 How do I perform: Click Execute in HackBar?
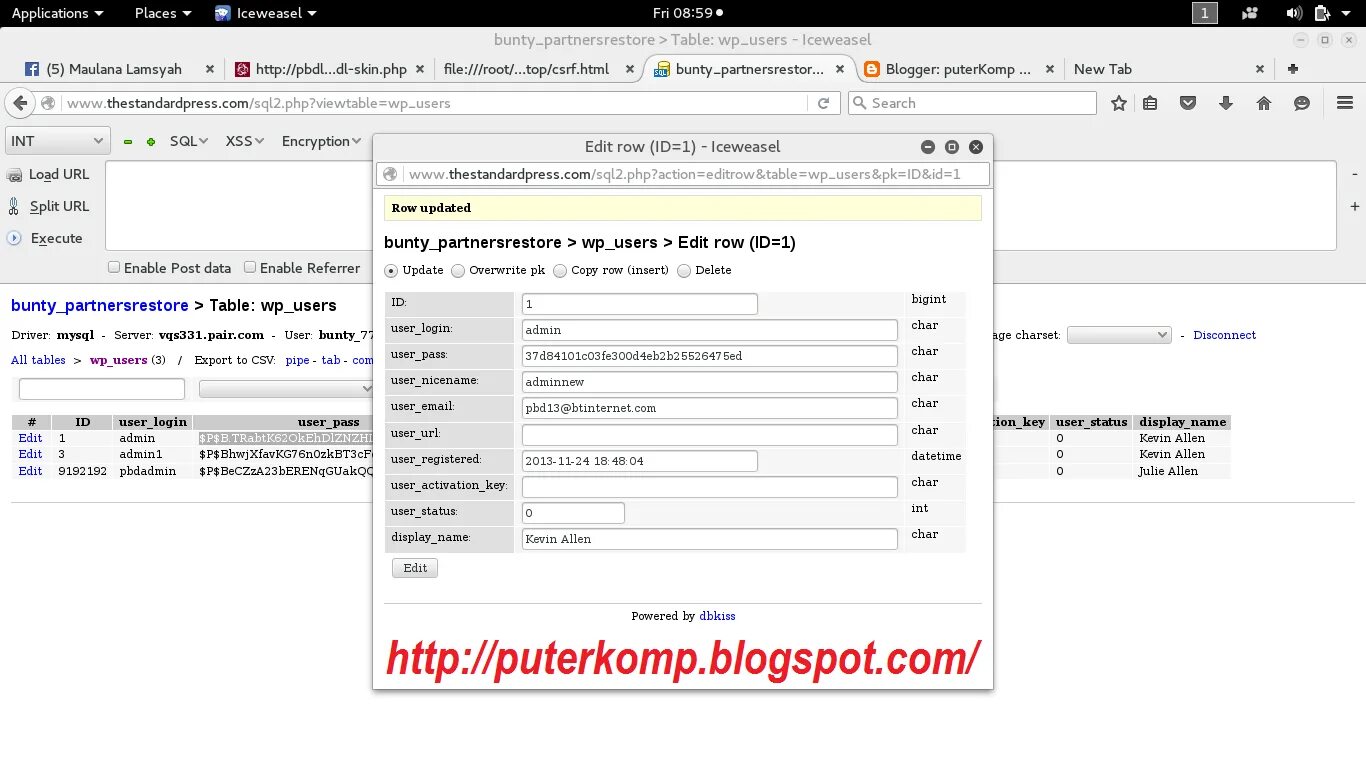click(45, 238)
